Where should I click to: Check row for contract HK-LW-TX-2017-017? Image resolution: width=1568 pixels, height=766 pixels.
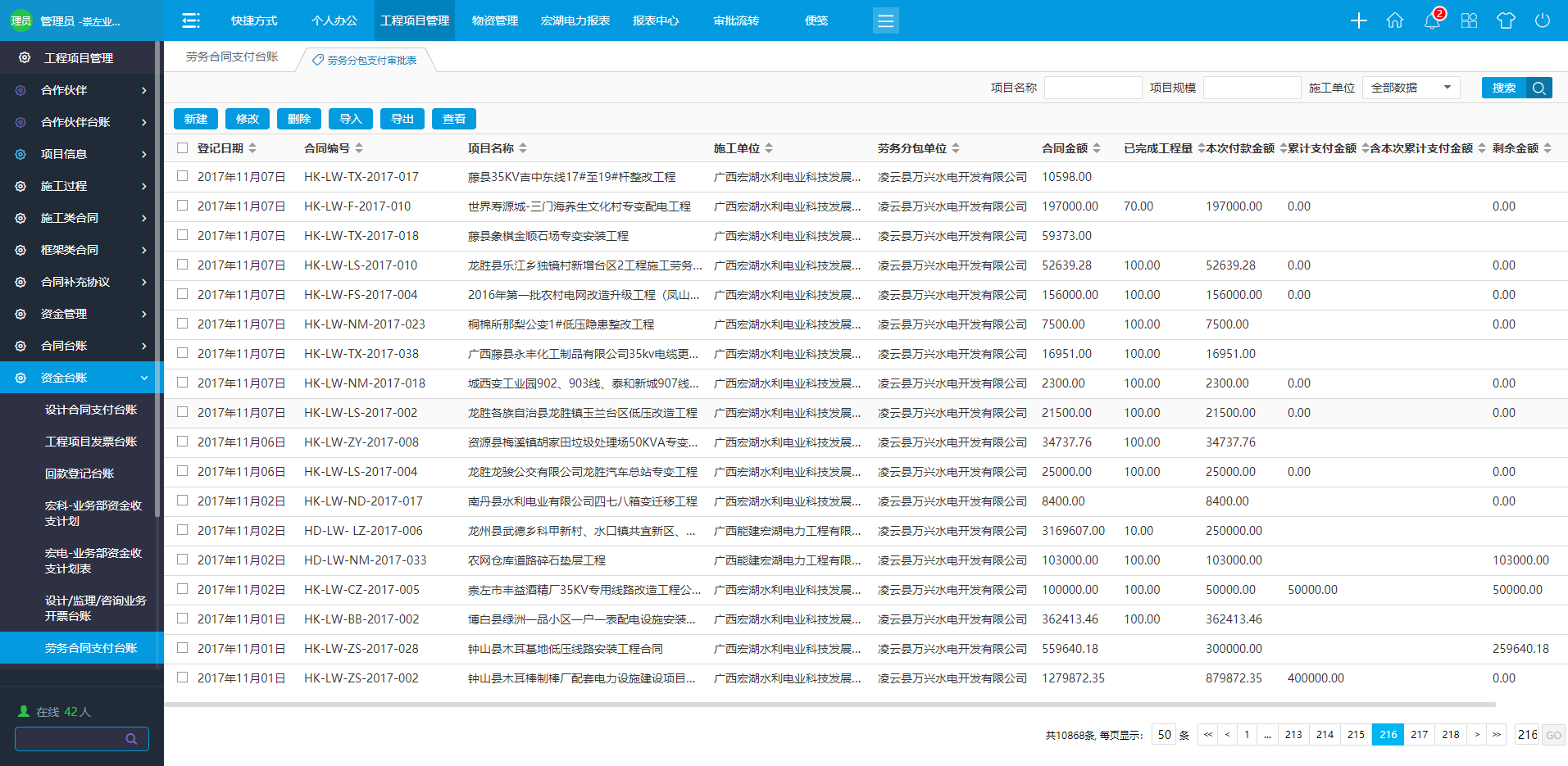tap(182, 176)
